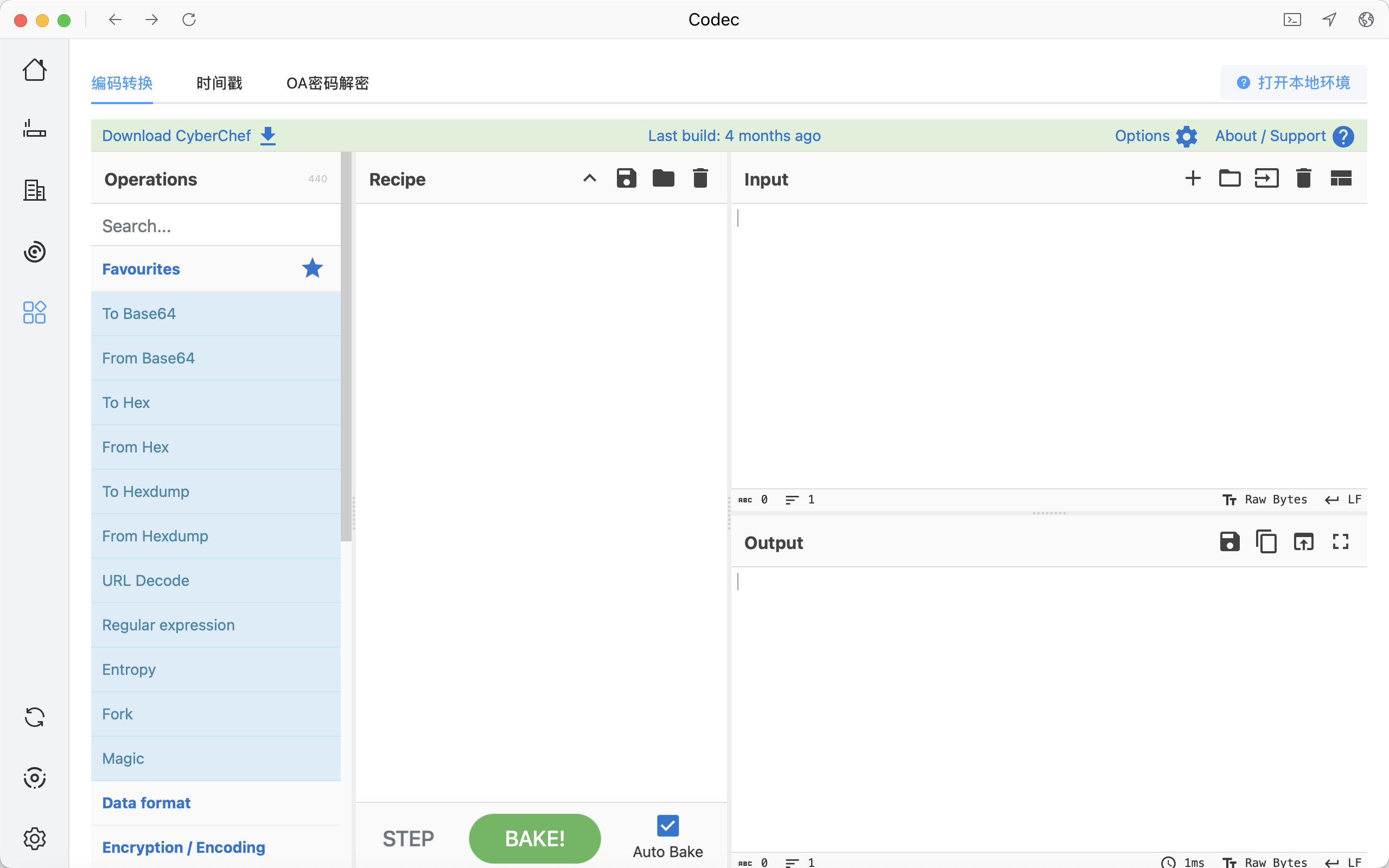The width and height of the screenshot is (1389, 868).
Task: Save output to a file
Action: [x=1229, y=541]
